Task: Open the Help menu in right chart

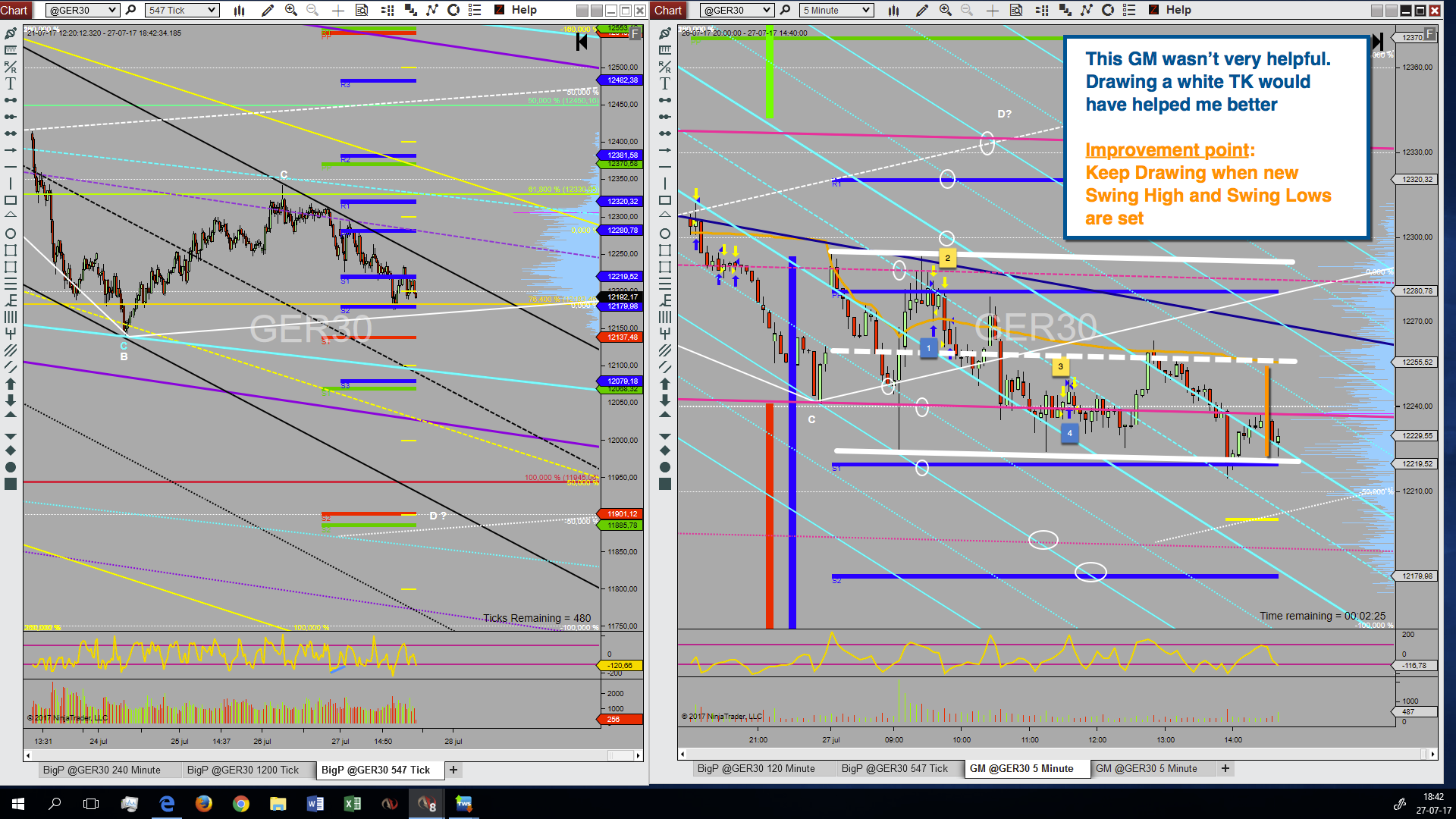Action: tap(1178, 10)
